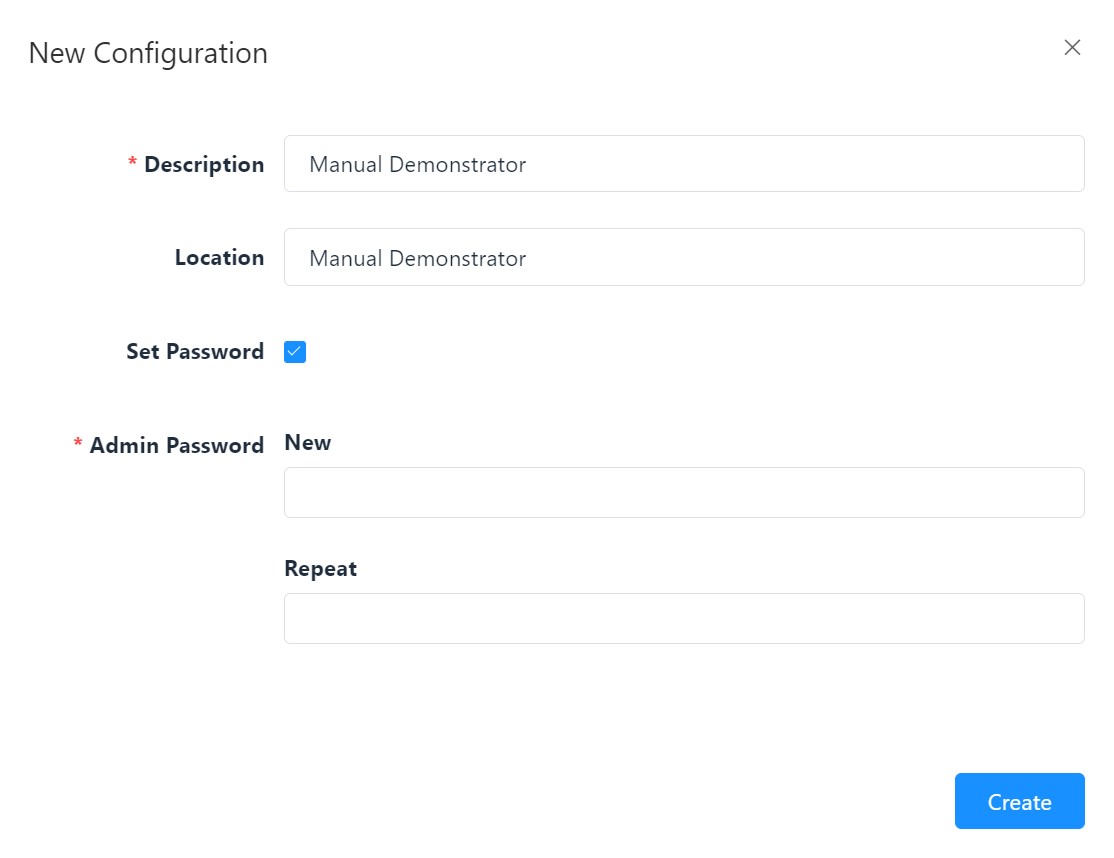Click the Location field label
The image size is (1114, 858).
point(219,258)
